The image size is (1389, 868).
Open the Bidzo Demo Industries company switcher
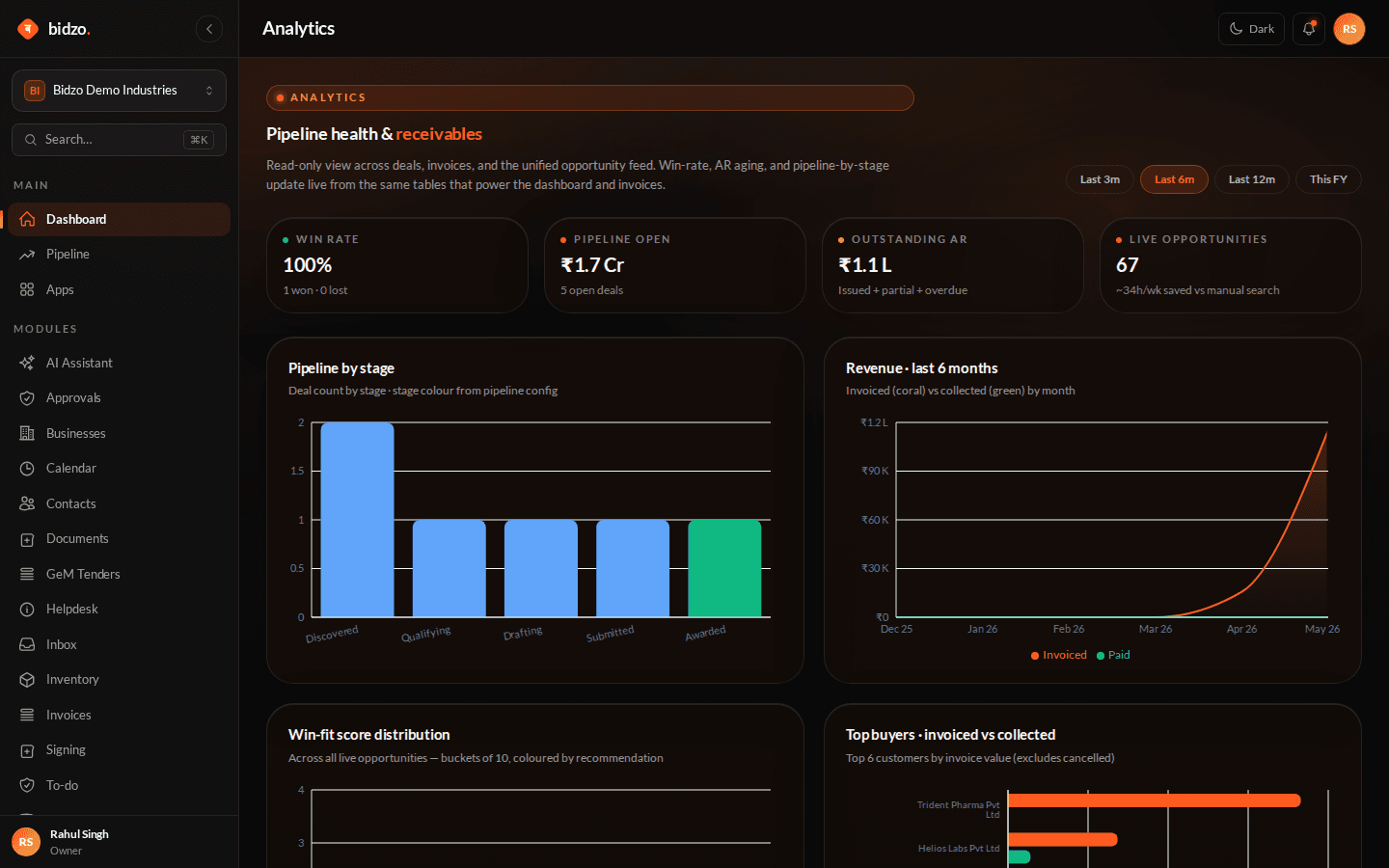click(119, 91)
